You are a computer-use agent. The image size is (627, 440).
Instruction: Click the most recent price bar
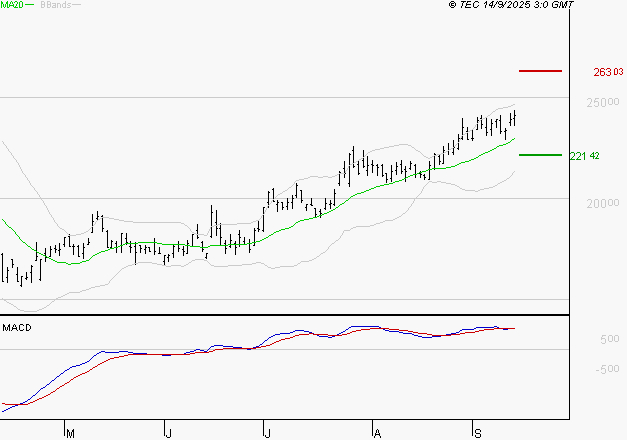[514, 118]
